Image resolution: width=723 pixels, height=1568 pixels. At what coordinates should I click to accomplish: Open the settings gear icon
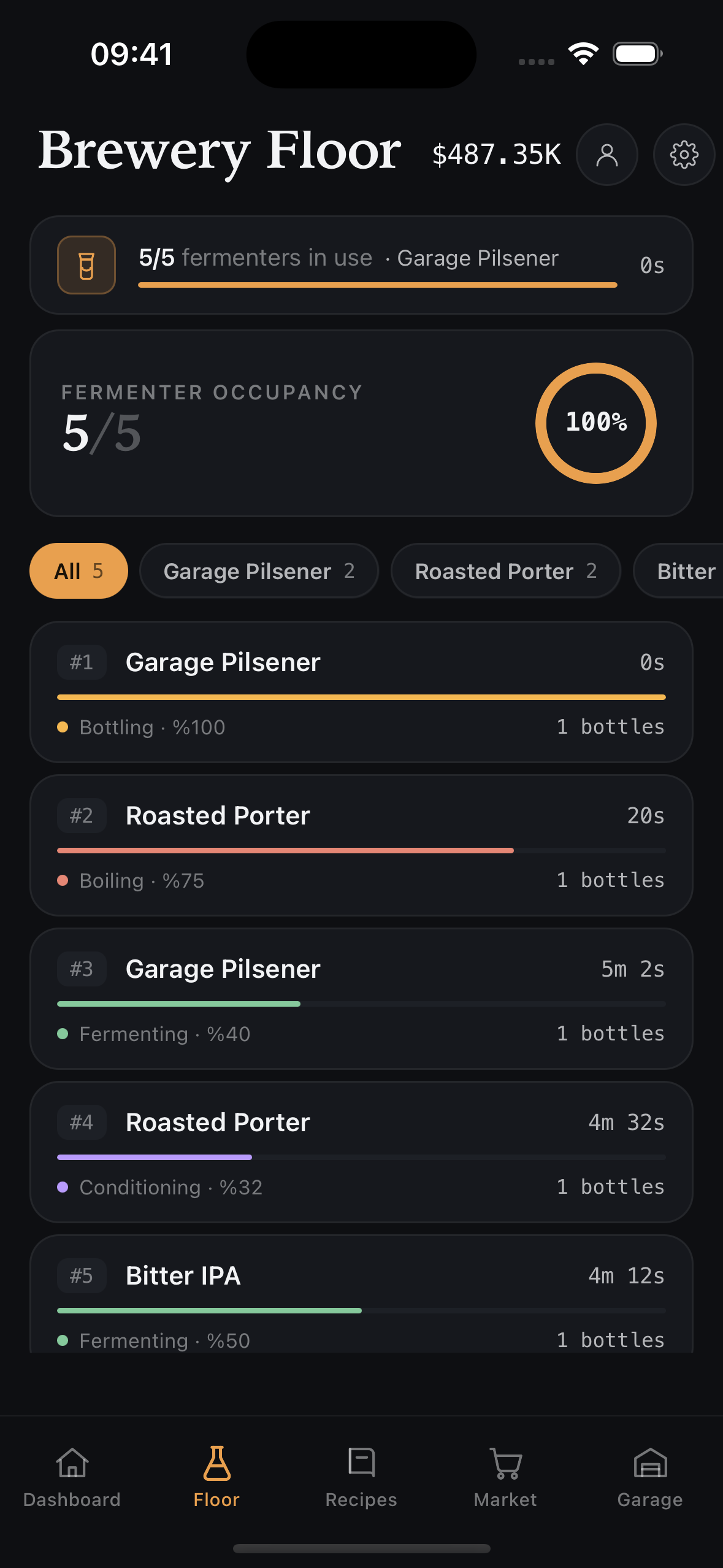click(684, 155)
